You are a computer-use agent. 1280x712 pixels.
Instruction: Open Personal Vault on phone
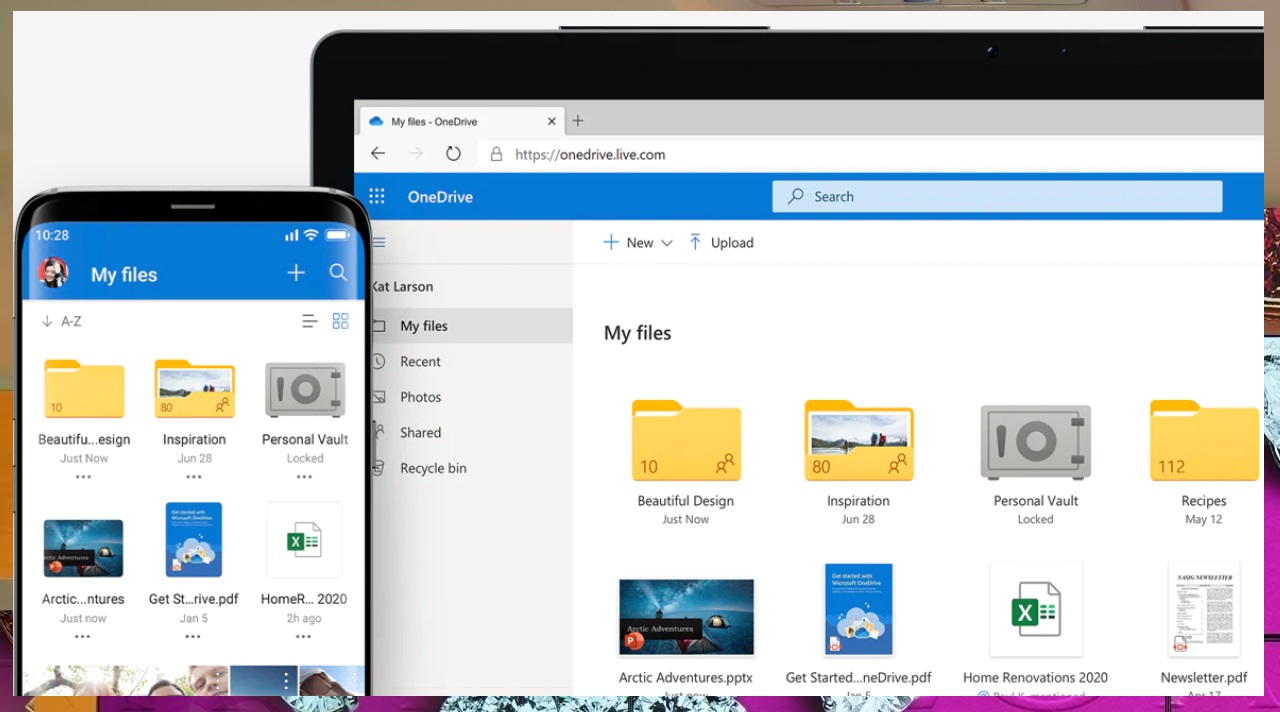(305, 390)
